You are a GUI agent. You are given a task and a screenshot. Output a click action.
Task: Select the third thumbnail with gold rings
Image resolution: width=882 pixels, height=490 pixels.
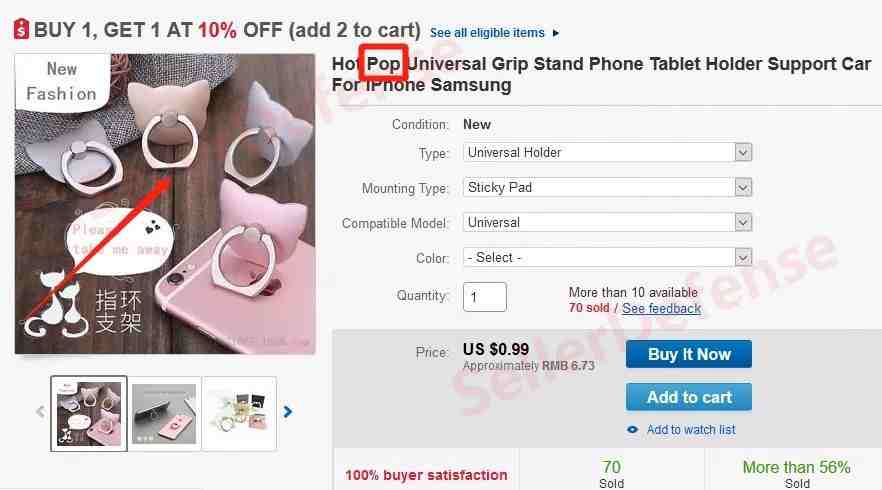pos(240,414)
